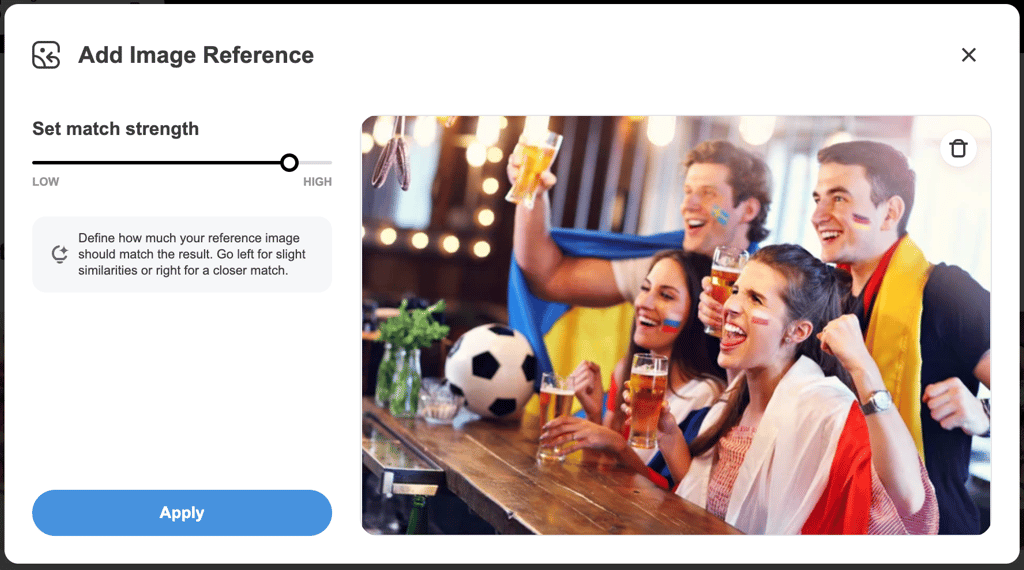Screen dimensions: 1024x570
Task: Click the LOW label under slider
Action: click(46, 182)
